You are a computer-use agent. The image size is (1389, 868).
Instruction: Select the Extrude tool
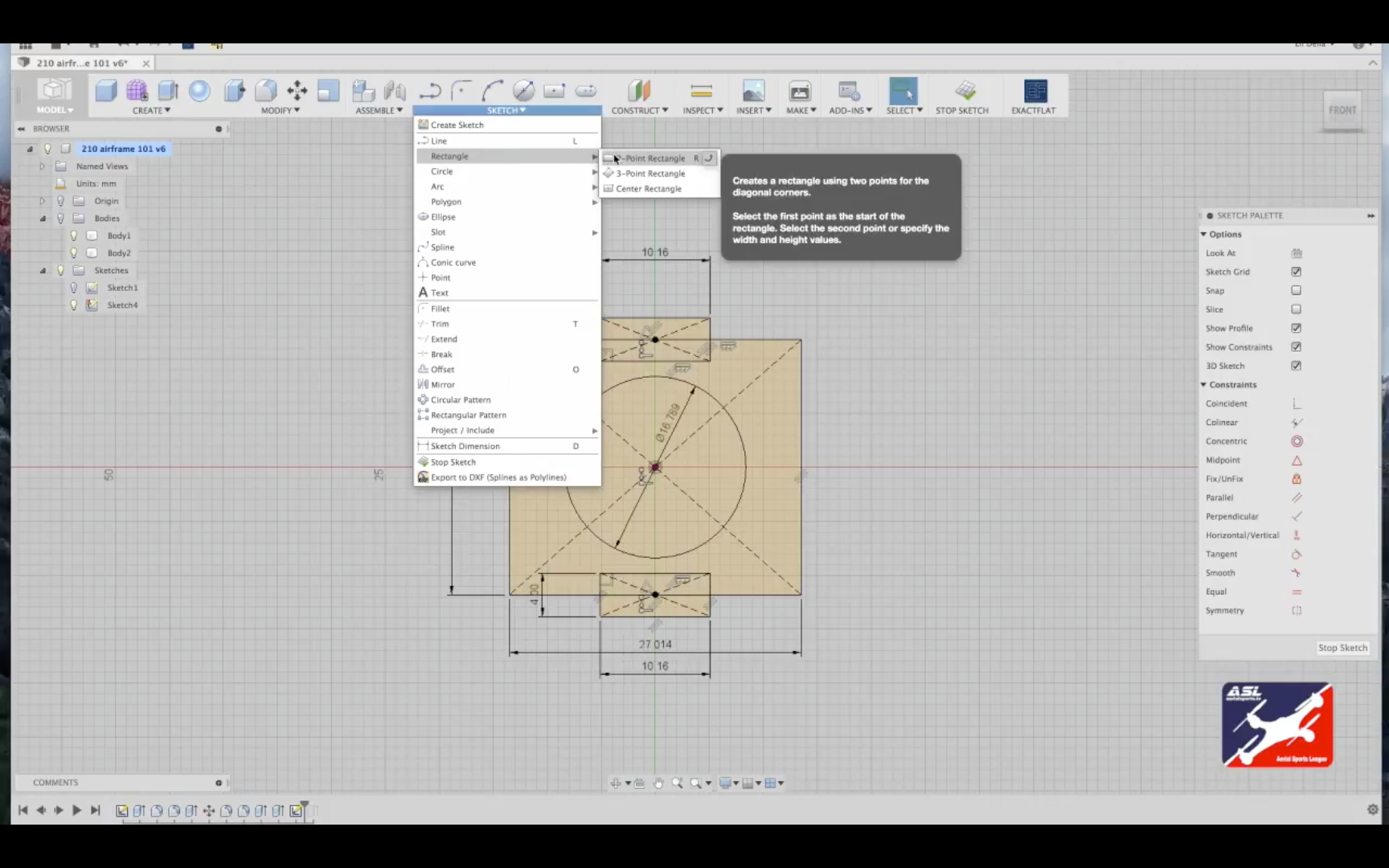click(167, 91)
